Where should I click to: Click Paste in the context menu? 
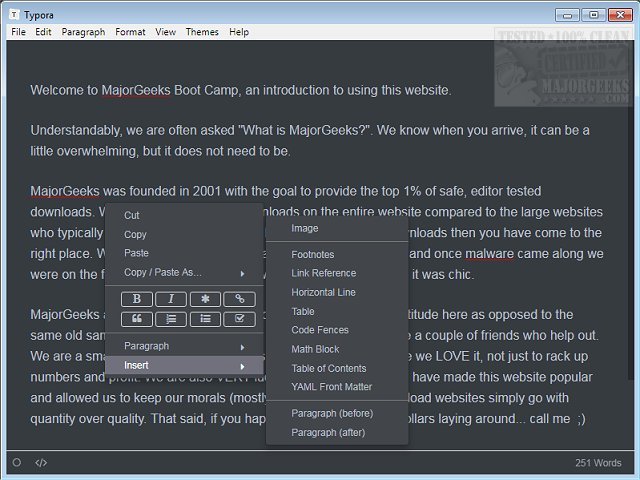click(x=136, y=253)
